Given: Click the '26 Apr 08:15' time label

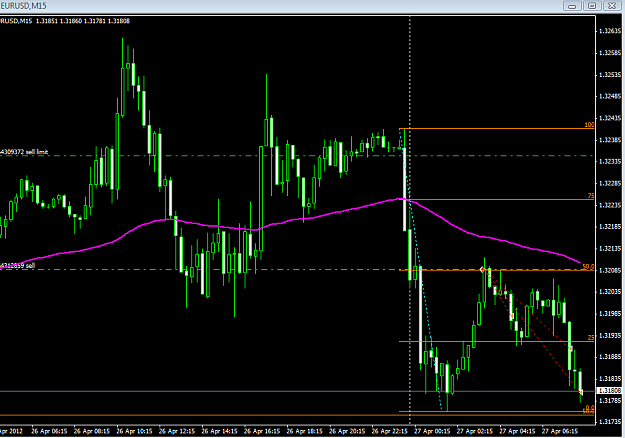Looking at the screenshot, I should pos(92,431).
